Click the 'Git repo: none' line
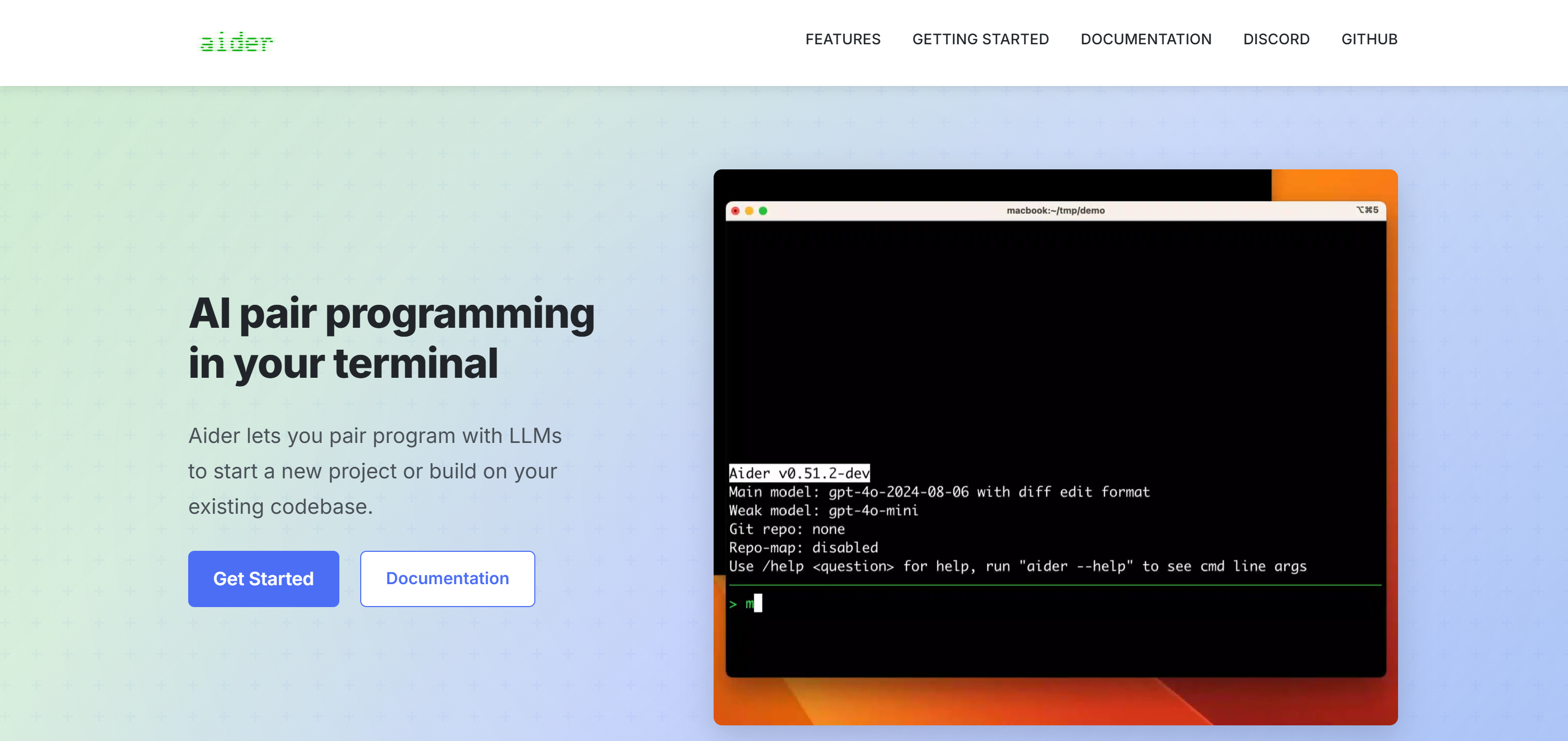Screen dimensions: 1568x741 787,529
